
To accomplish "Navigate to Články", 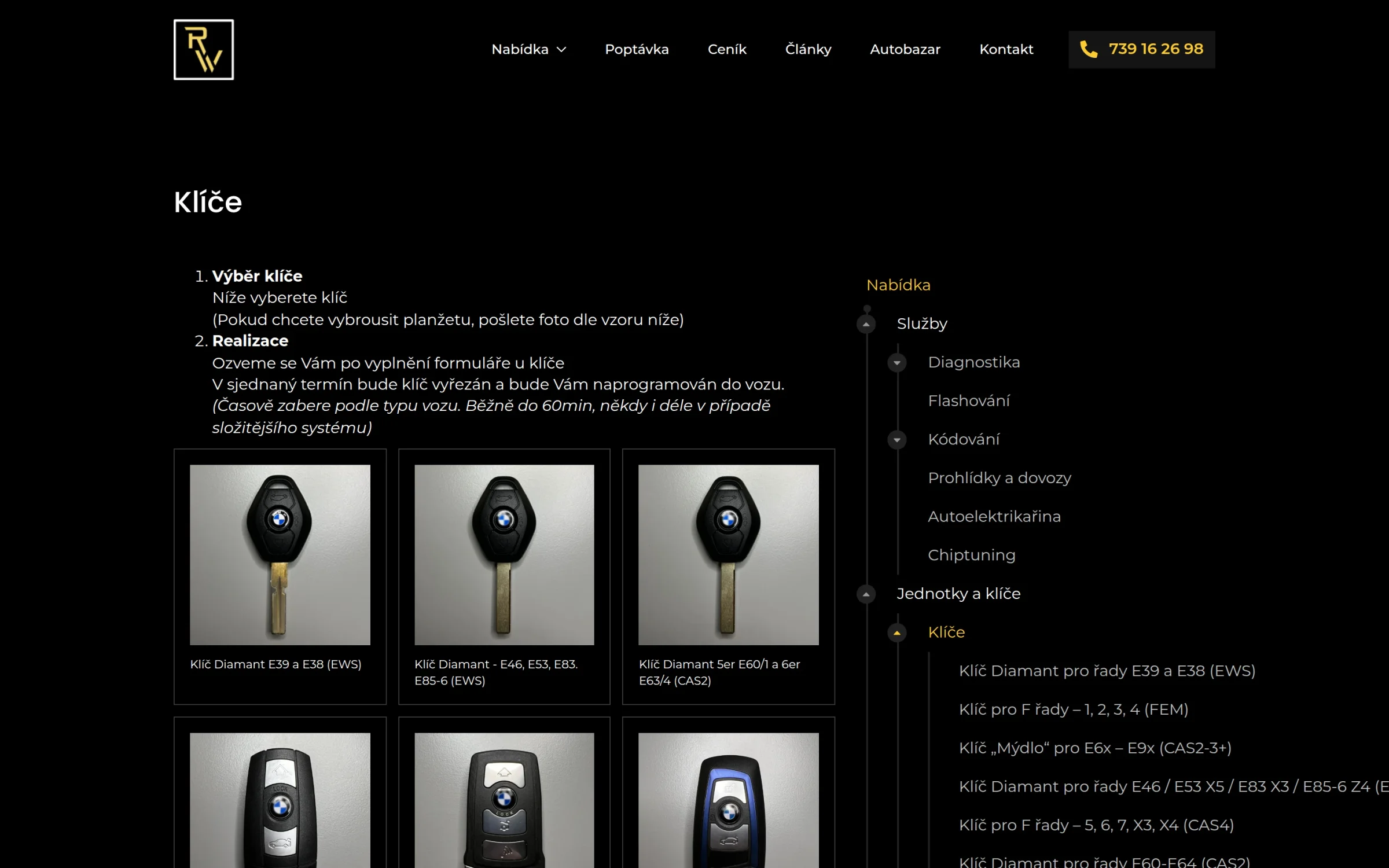I will point(808,50).
